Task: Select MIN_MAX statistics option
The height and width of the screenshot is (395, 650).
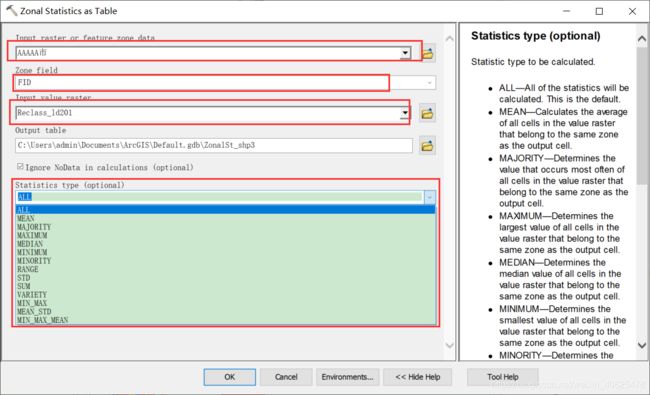Action: coord(226,303)
